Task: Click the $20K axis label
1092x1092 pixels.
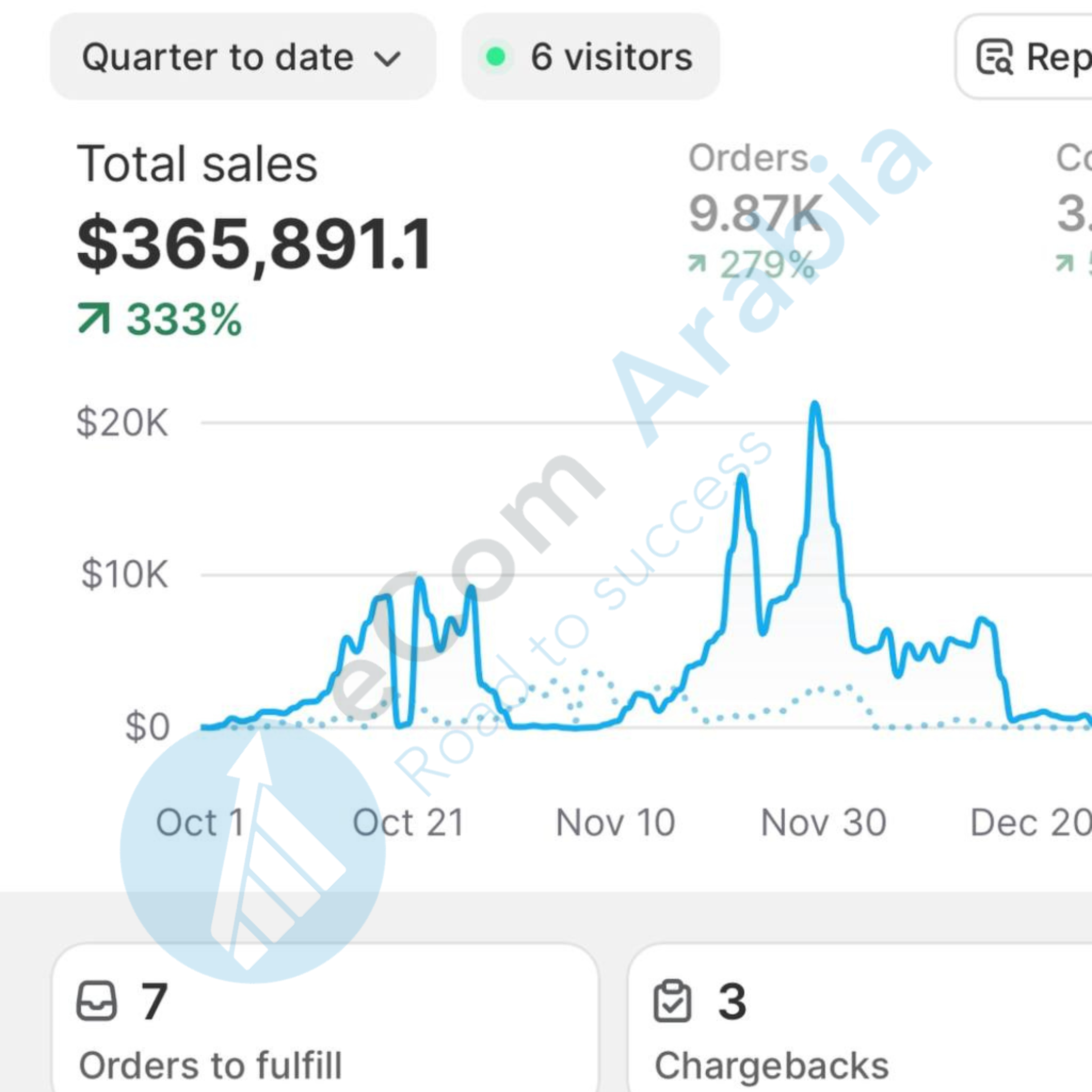Action: tap(122, 423)
